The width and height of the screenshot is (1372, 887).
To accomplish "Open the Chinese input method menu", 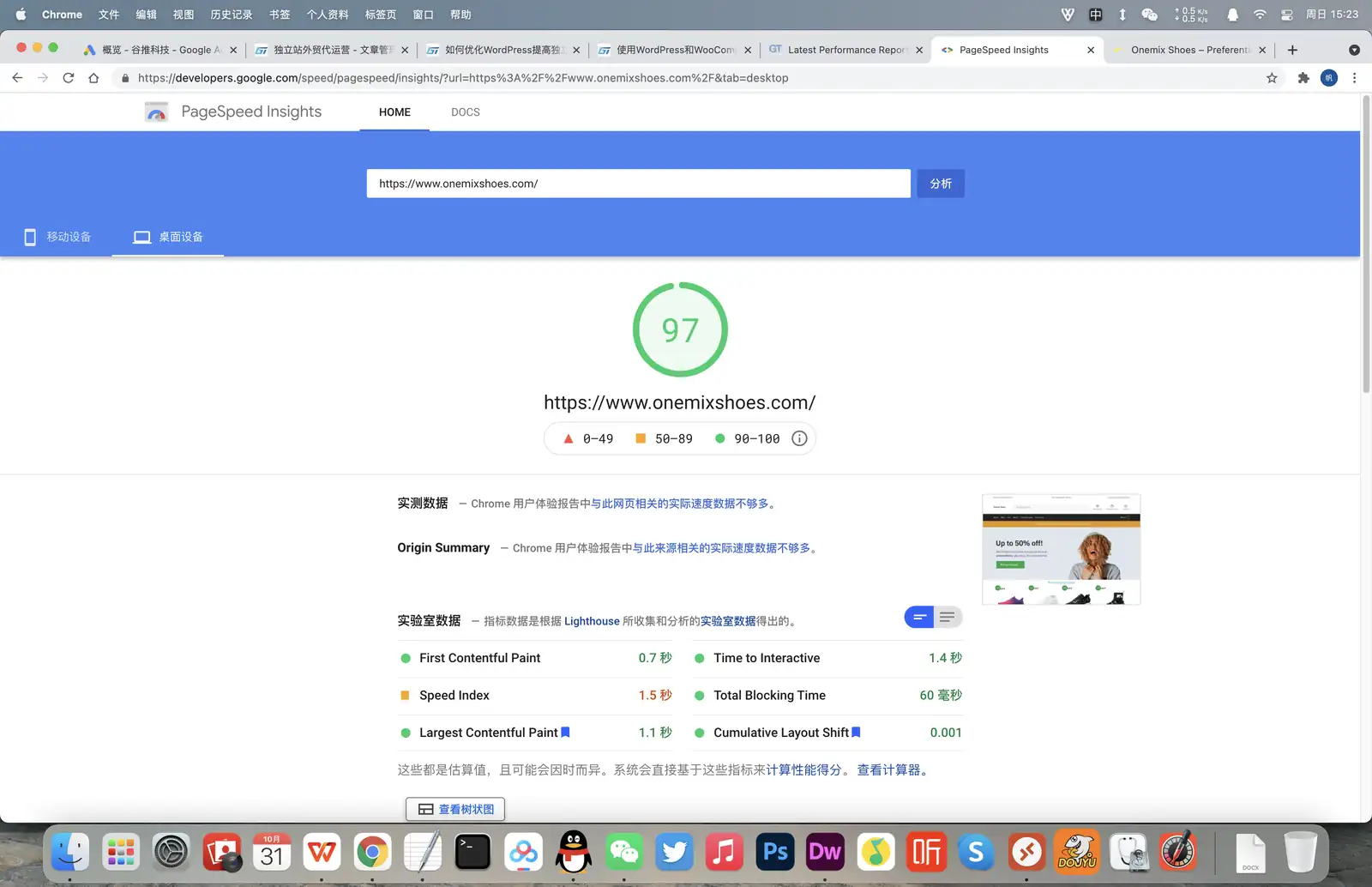I will [x=1096, y=15].
